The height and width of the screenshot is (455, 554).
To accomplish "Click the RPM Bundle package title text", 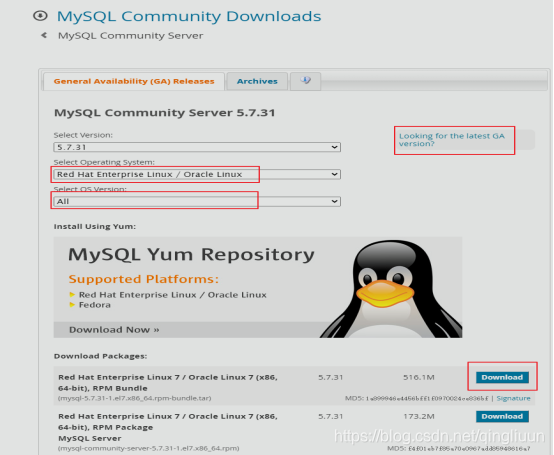I will point(168,383).
